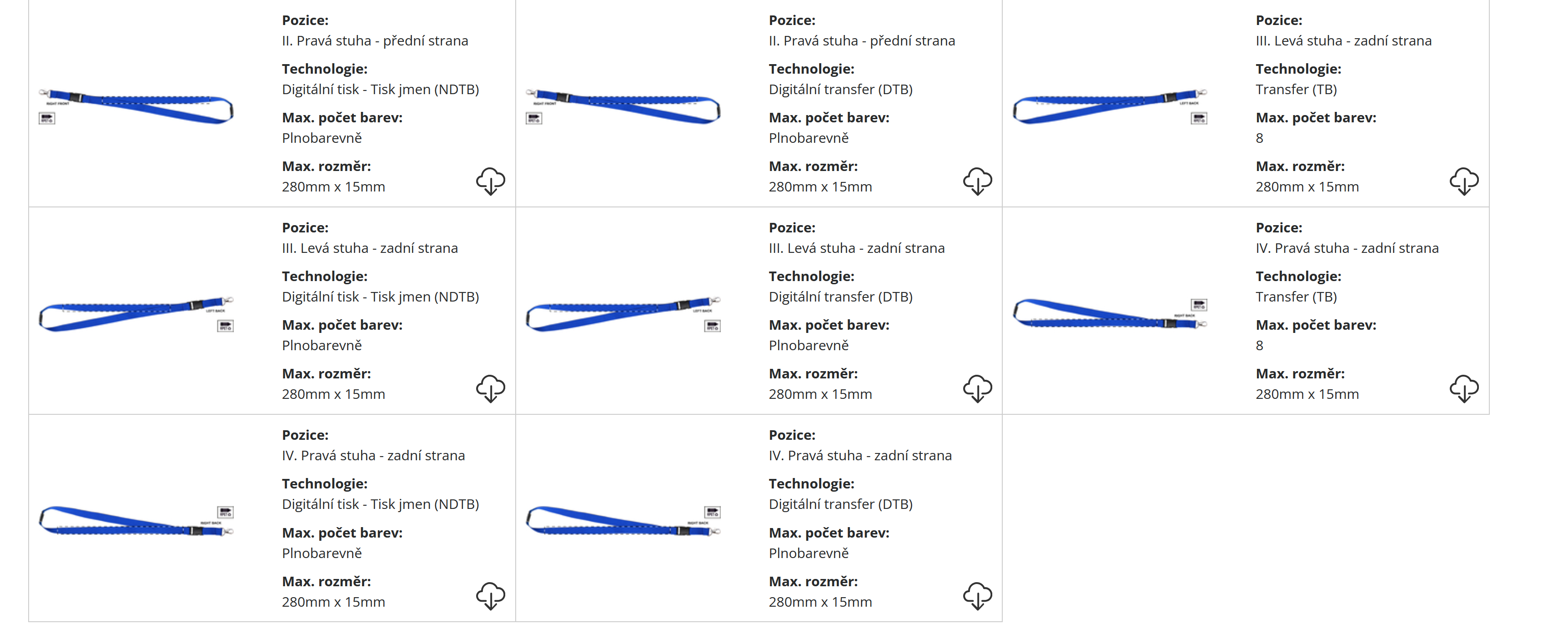Download template for IV. Pravá zadní NDTB
1568x639 pixels.
coord(490,596)
